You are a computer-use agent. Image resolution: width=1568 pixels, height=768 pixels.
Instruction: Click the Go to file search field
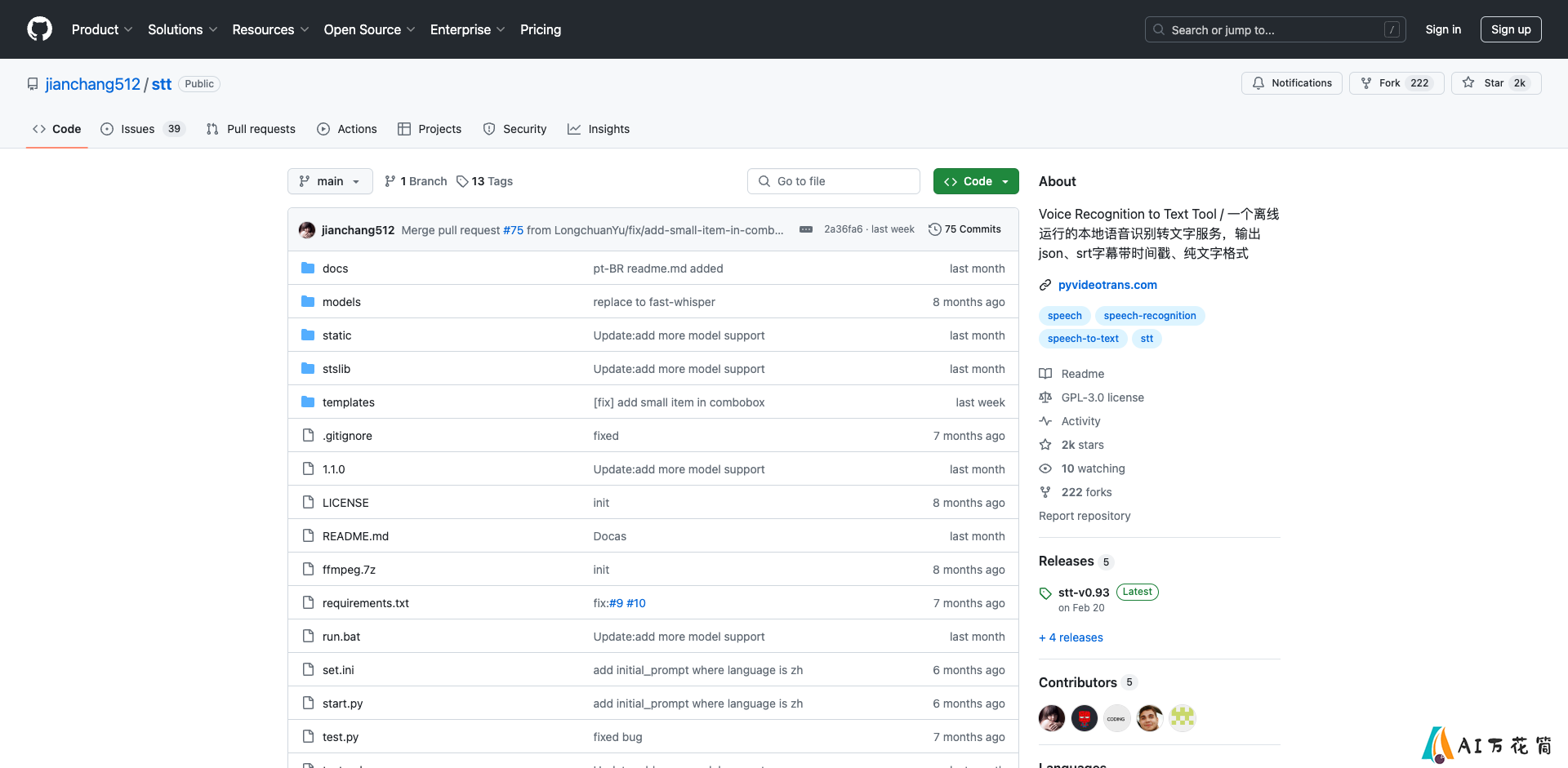pos(834,181)
